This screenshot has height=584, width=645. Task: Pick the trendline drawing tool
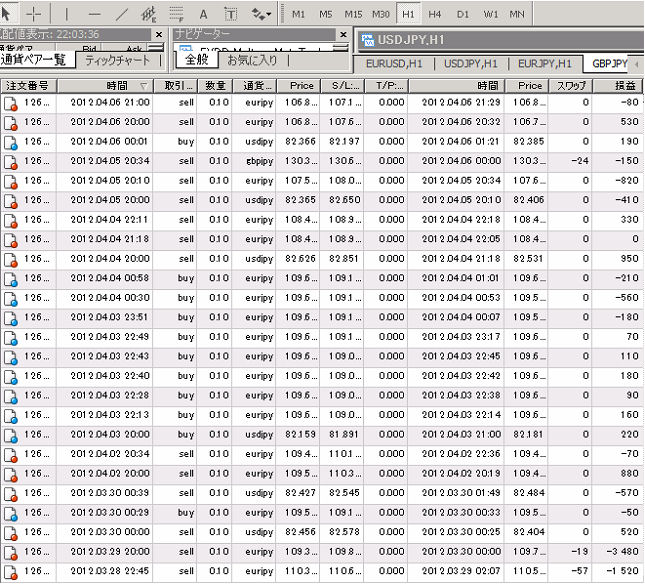122,14
